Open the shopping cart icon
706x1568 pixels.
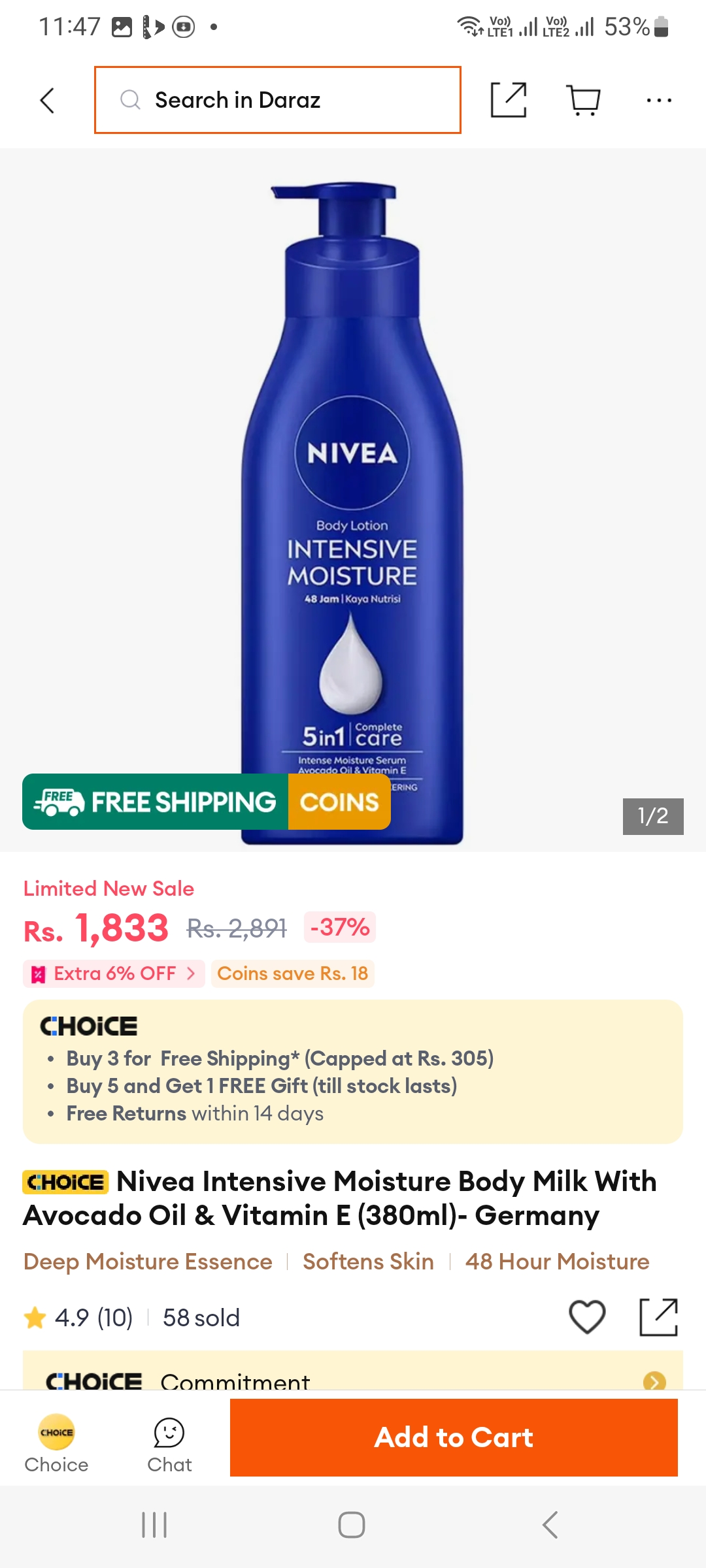(x=583, y=101)
